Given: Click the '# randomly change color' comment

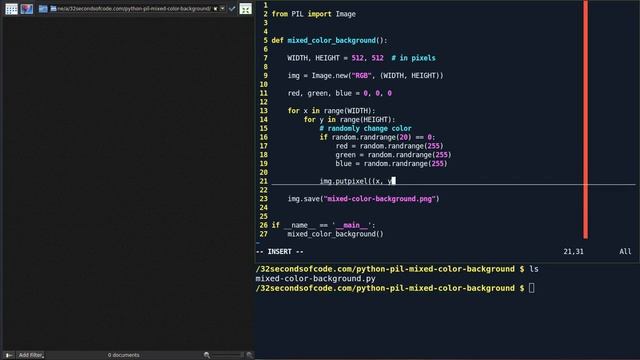Looking at the screenshot, I should tap(365, 128).
